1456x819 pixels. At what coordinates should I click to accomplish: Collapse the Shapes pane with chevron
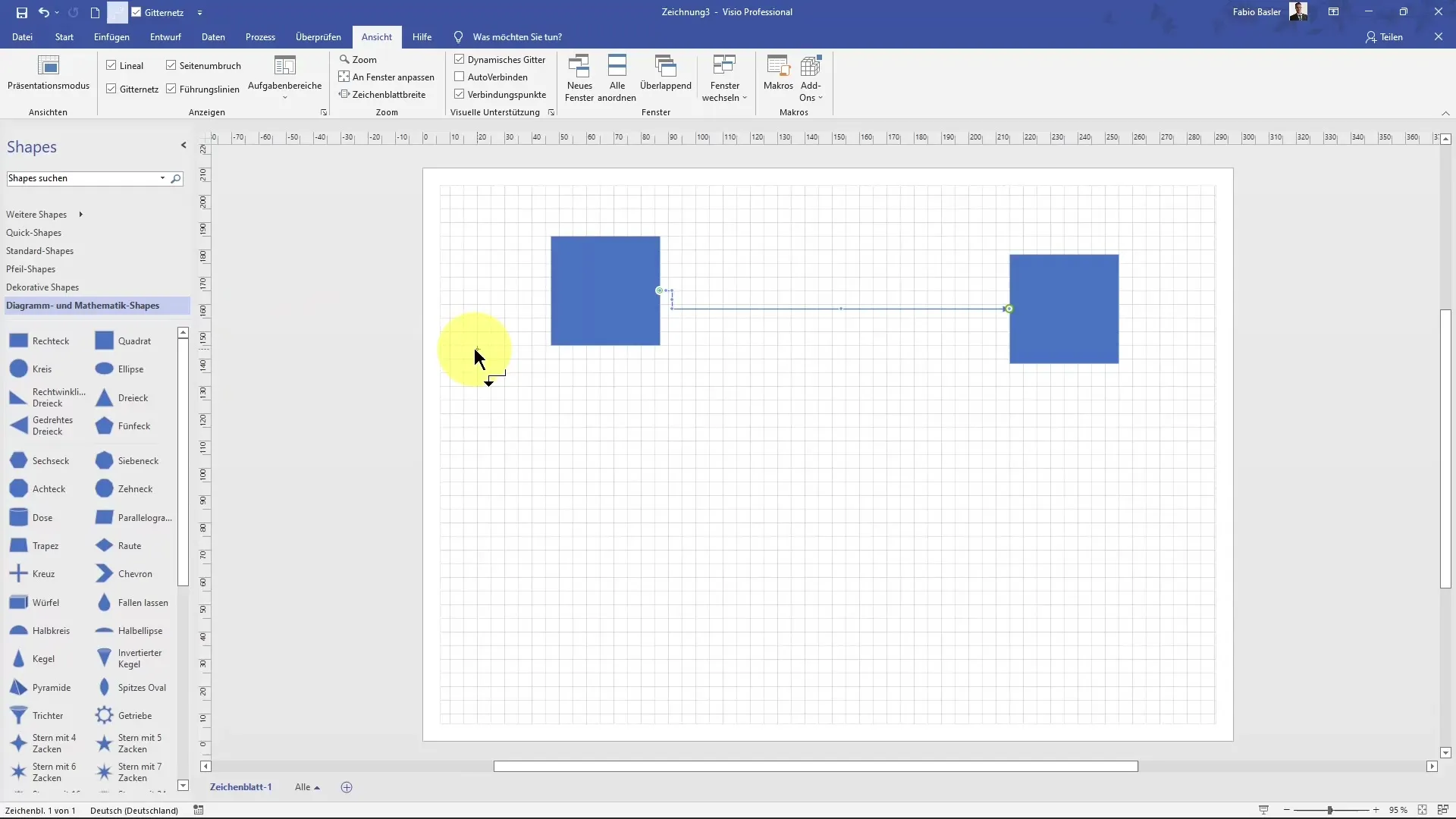pos(184,145)
